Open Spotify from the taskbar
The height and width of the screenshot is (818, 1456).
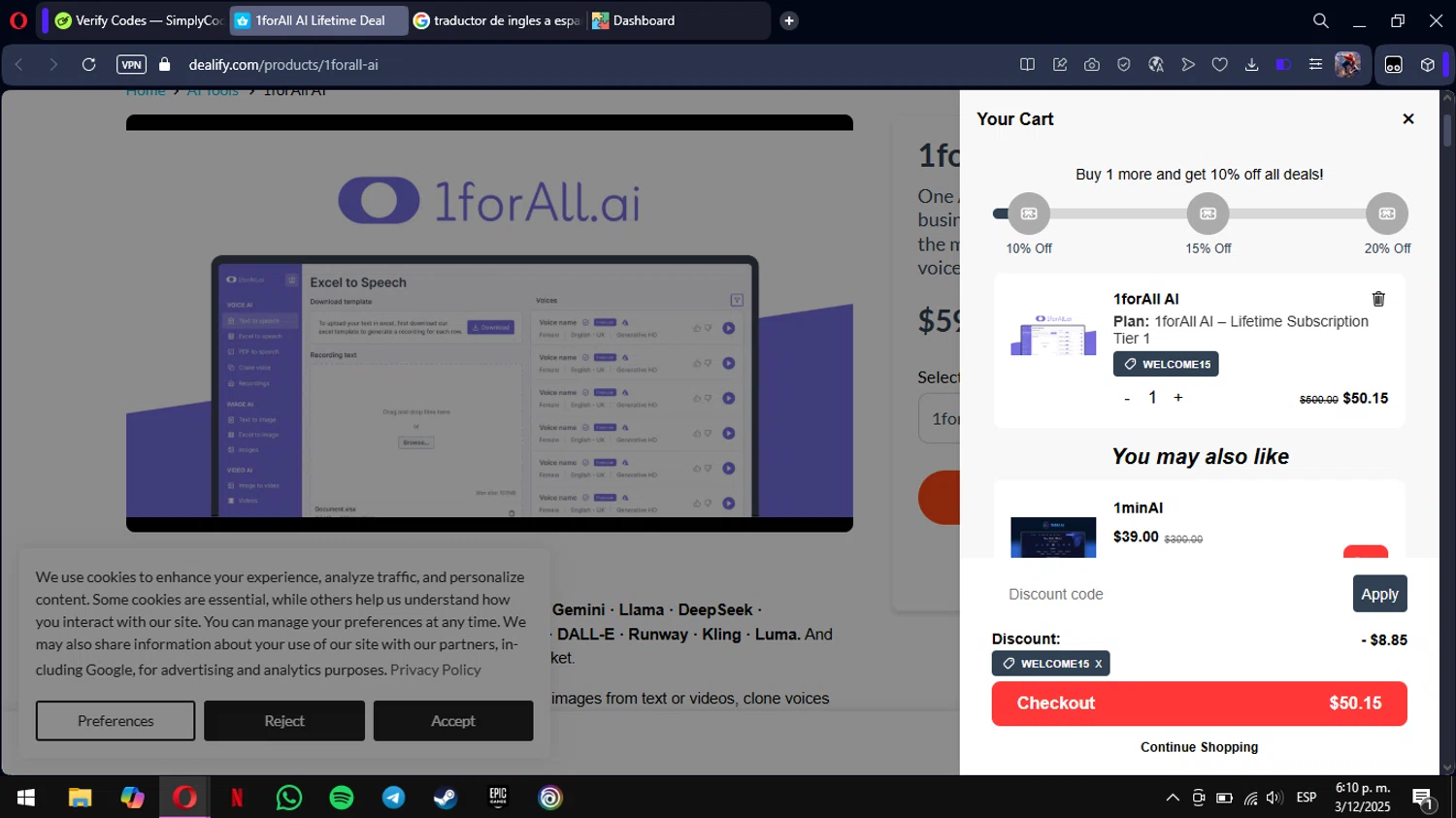tap(342, 798)
